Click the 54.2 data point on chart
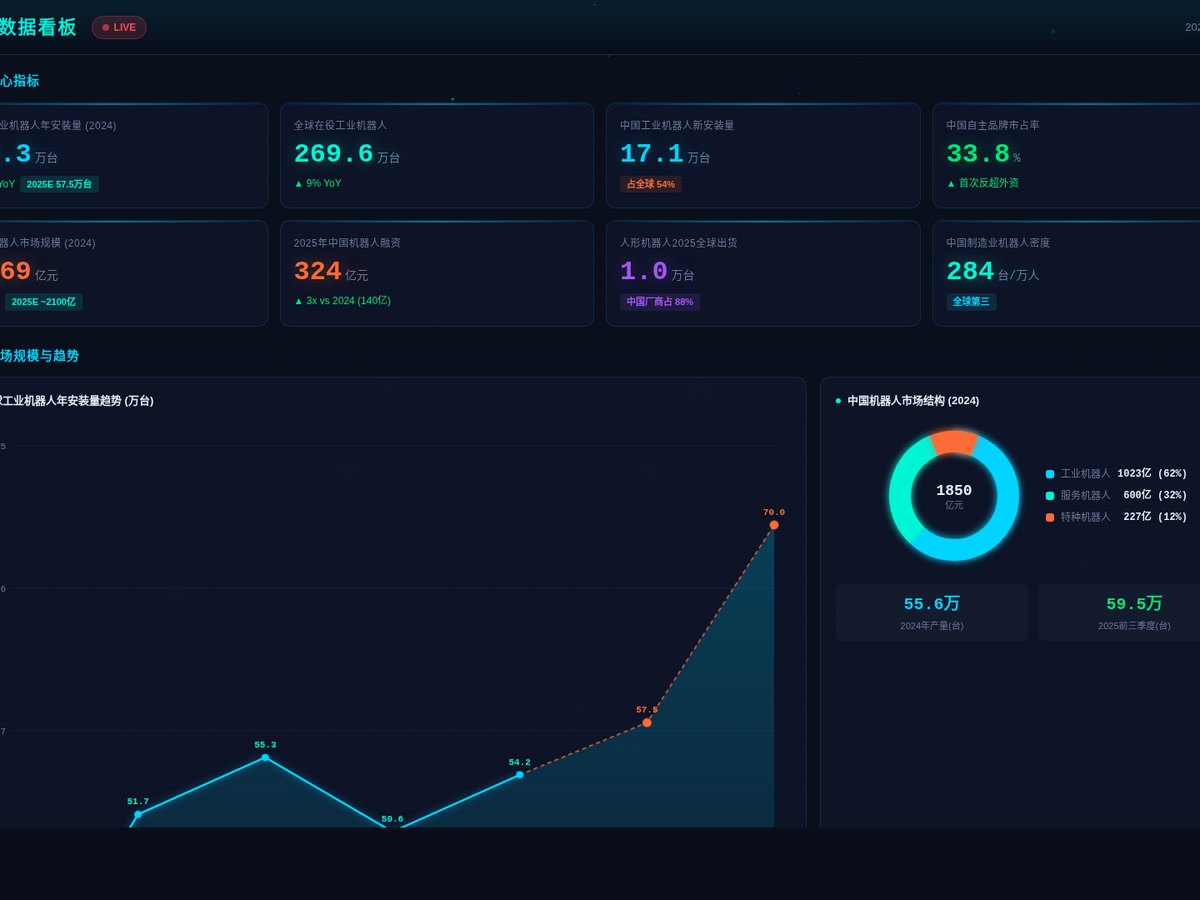This screenshot has width=1200, height=900. pyautogui.click(x=520, y=774)
